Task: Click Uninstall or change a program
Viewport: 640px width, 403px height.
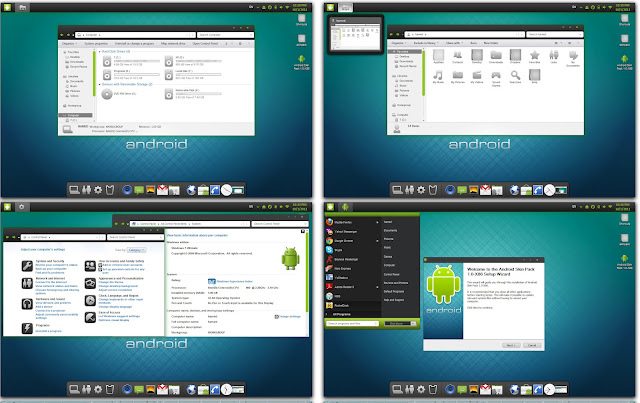Action: [134, 44]
